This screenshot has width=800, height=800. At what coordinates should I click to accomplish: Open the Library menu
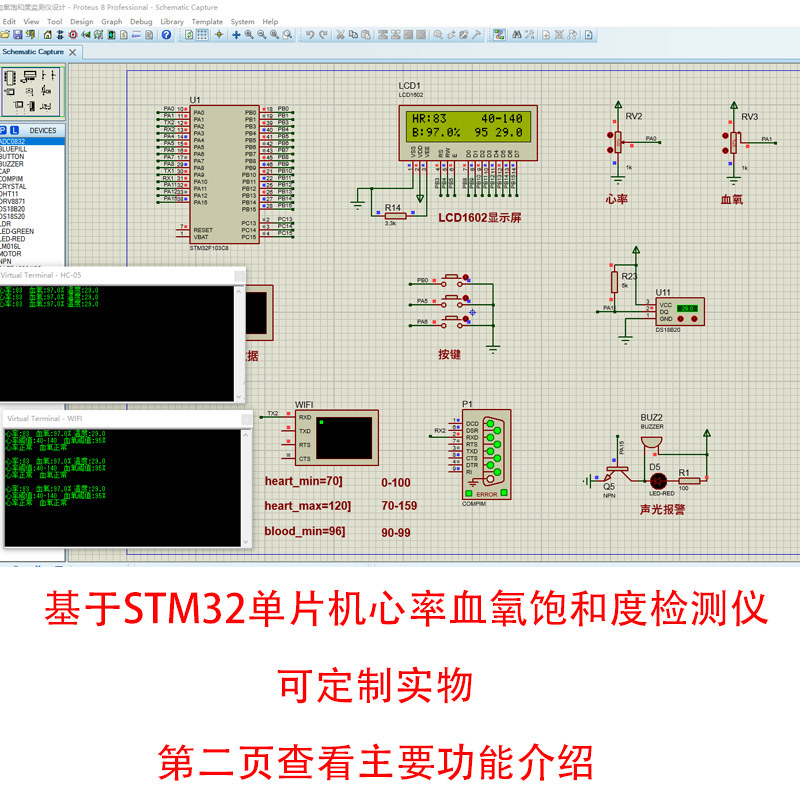point(172,21)
